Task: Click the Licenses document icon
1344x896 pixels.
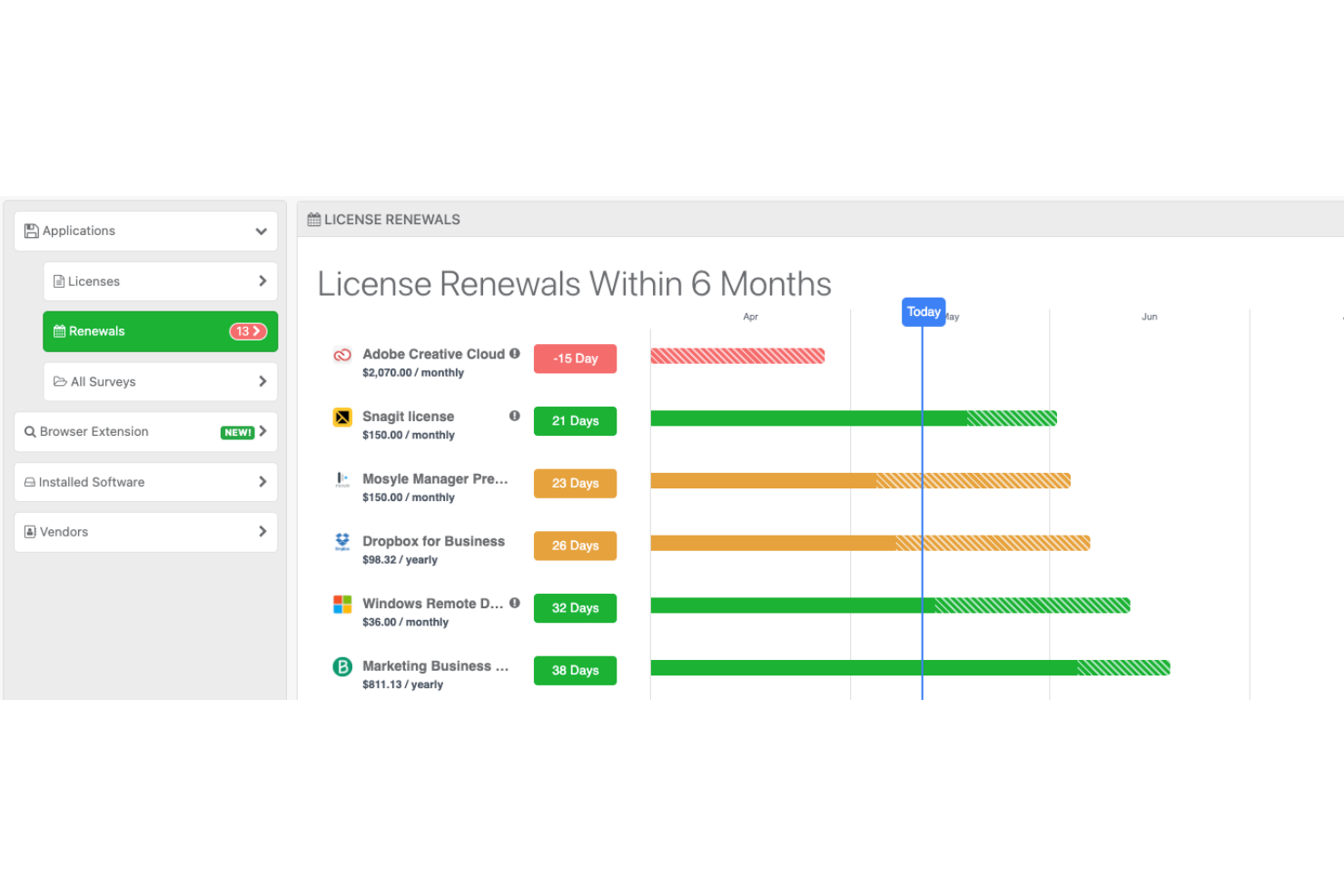Action: [59, 281]
